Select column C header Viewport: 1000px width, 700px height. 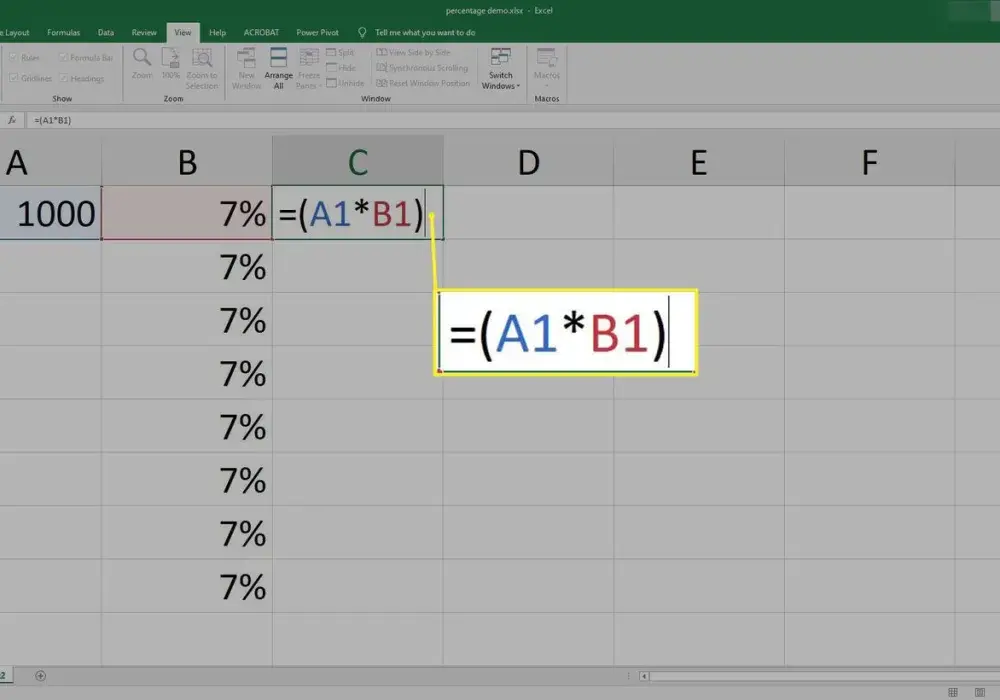click(358, 162)
